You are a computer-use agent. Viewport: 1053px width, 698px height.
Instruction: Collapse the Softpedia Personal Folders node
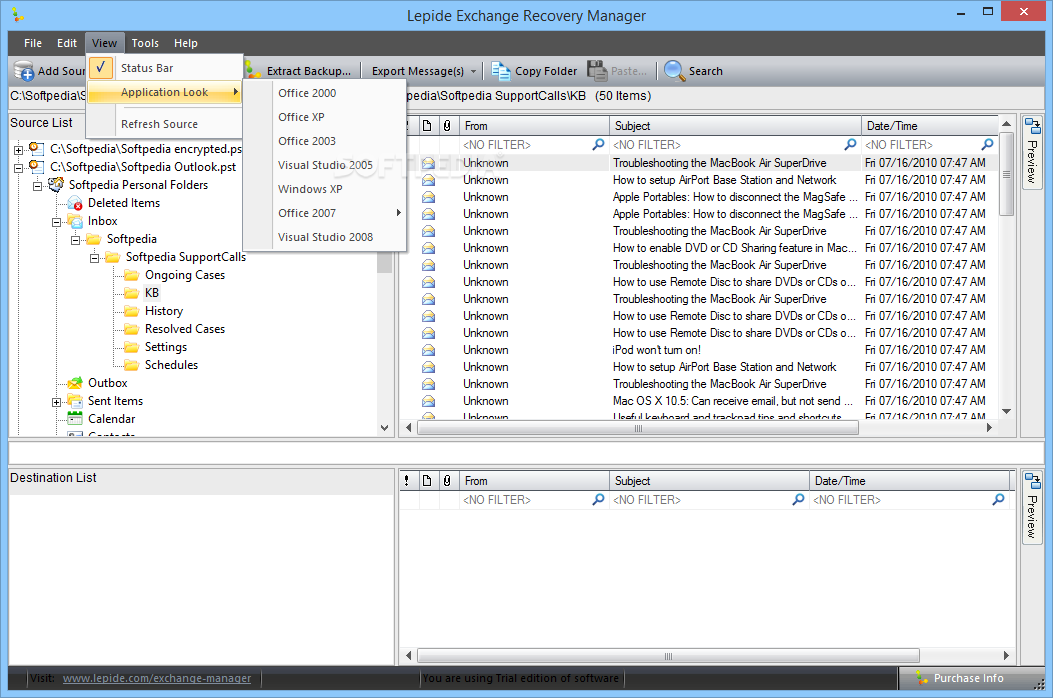point(38,185)
